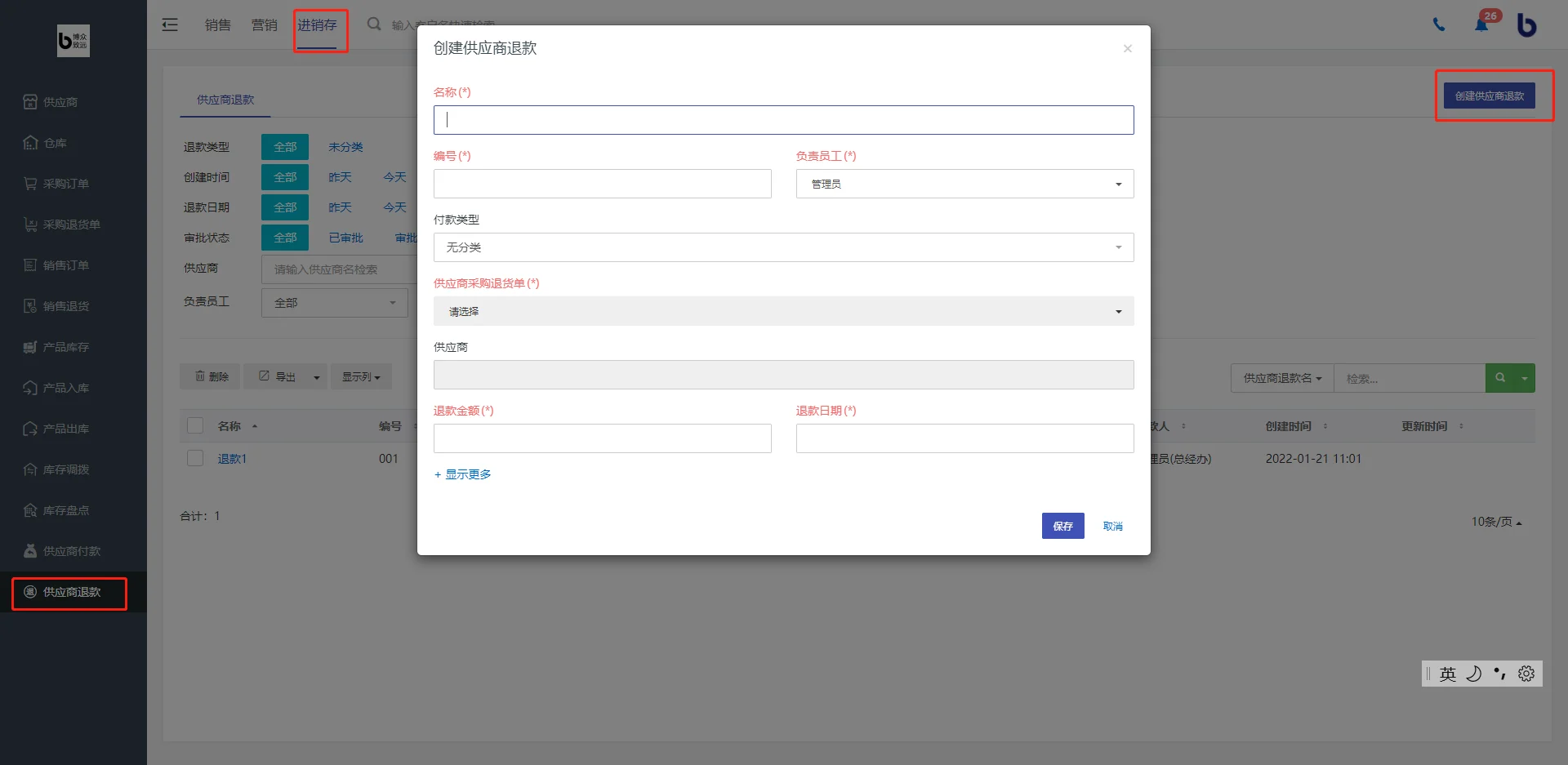This screenshot has height=765, width=1568.
Task: Switch to the 销售 top menu
Action: (218, 25)
